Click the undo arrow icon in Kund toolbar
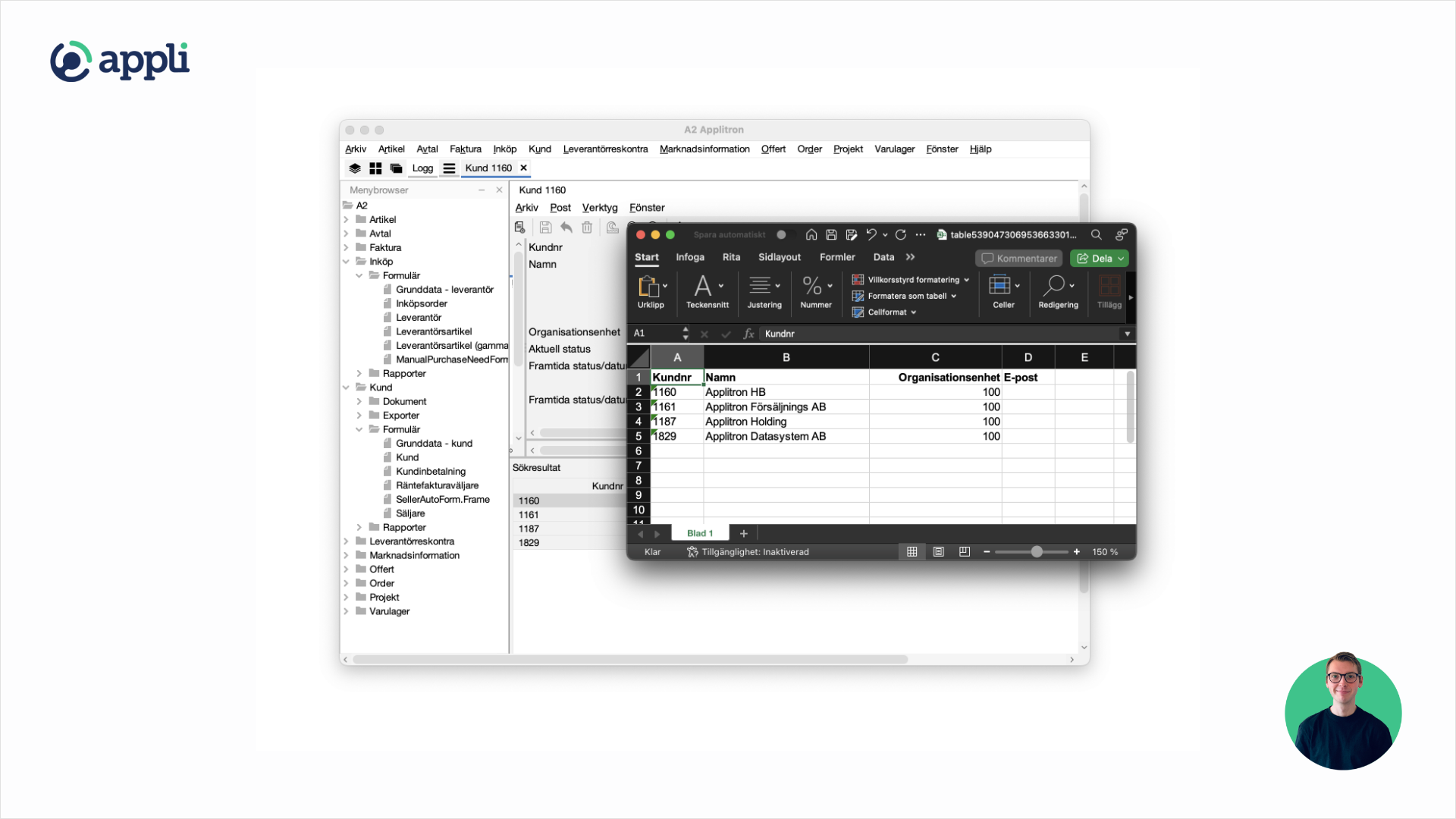Screen dimensions: 1456x819 tap(566, 227)
